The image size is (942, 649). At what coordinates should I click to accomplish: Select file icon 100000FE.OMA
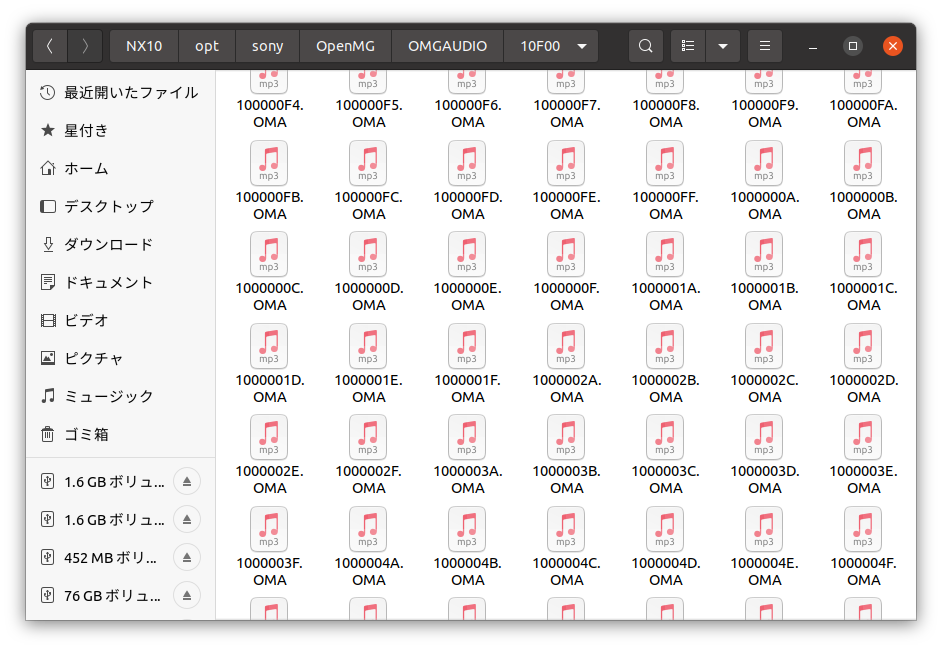[x=567, y=163]
